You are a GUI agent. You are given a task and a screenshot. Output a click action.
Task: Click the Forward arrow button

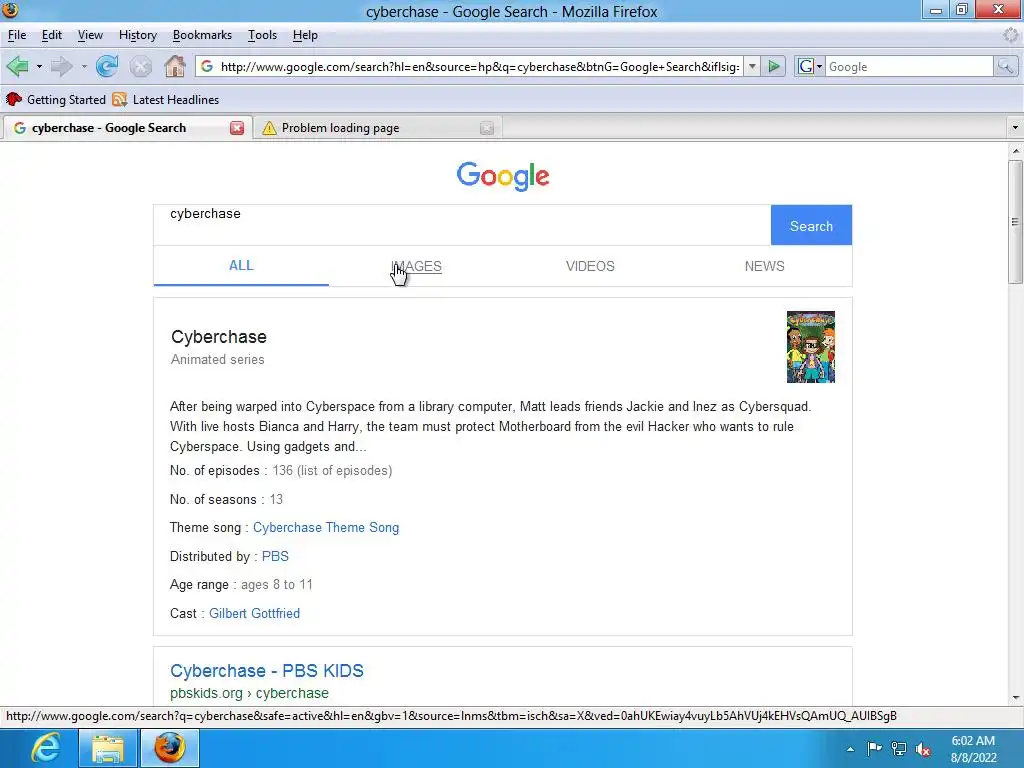click(x=62, y=67)
